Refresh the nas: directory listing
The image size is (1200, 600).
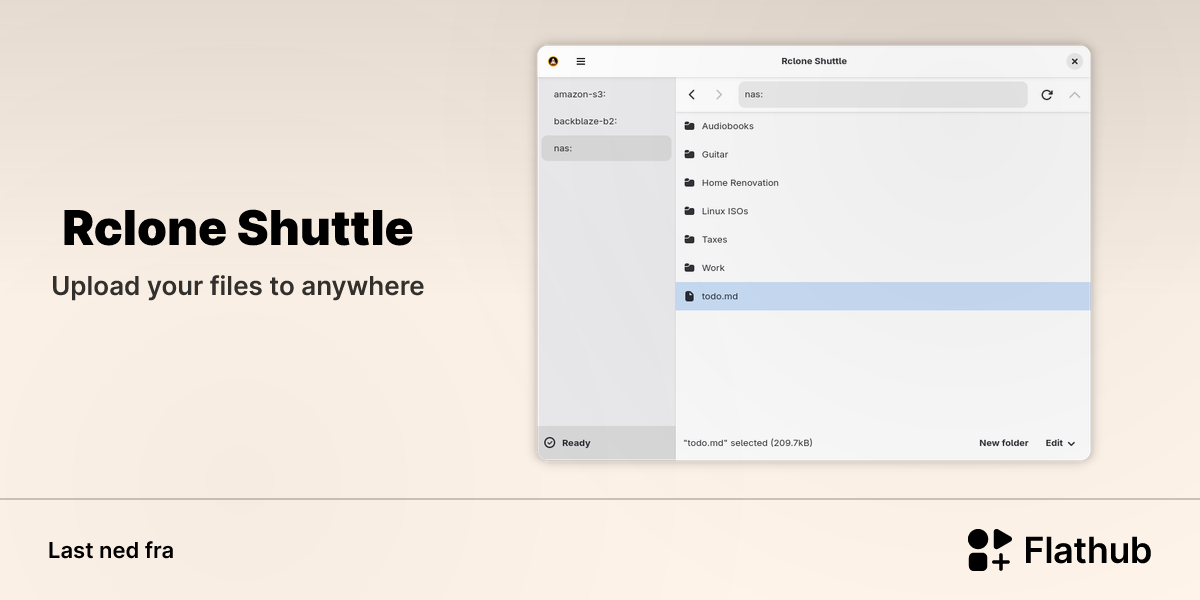pos(1047,95)
